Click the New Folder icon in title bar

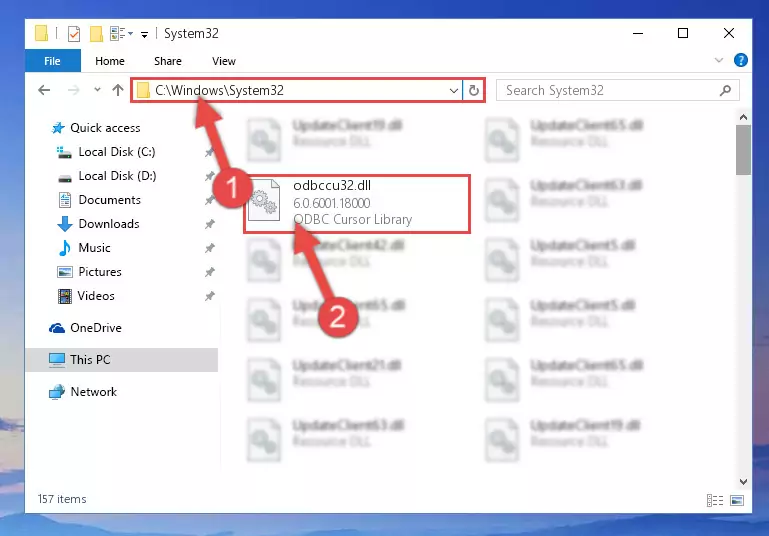point(96,34)
